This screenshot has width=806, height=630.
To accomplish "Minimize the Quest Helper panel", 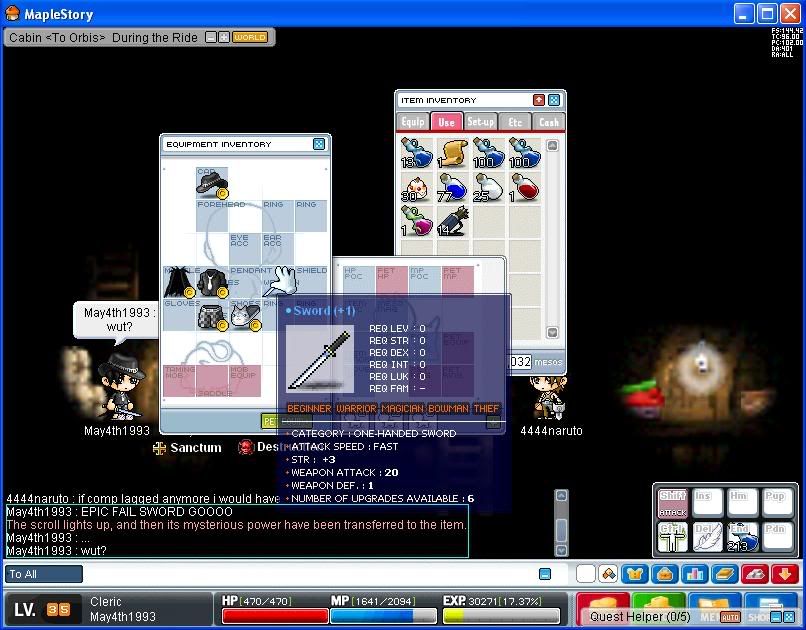I will tap(776, 617).
